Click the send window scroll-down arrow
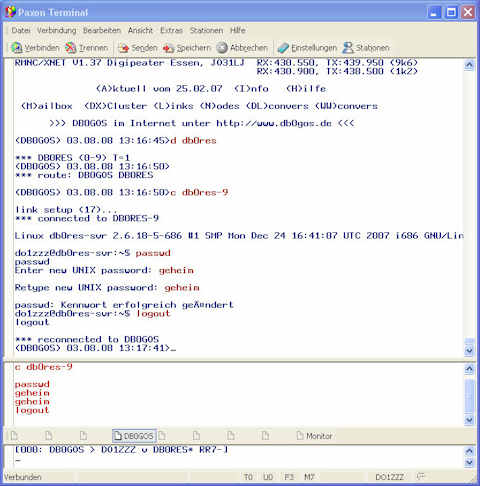The height and width of the screenshot is (486, 480). tap(469, 420)
